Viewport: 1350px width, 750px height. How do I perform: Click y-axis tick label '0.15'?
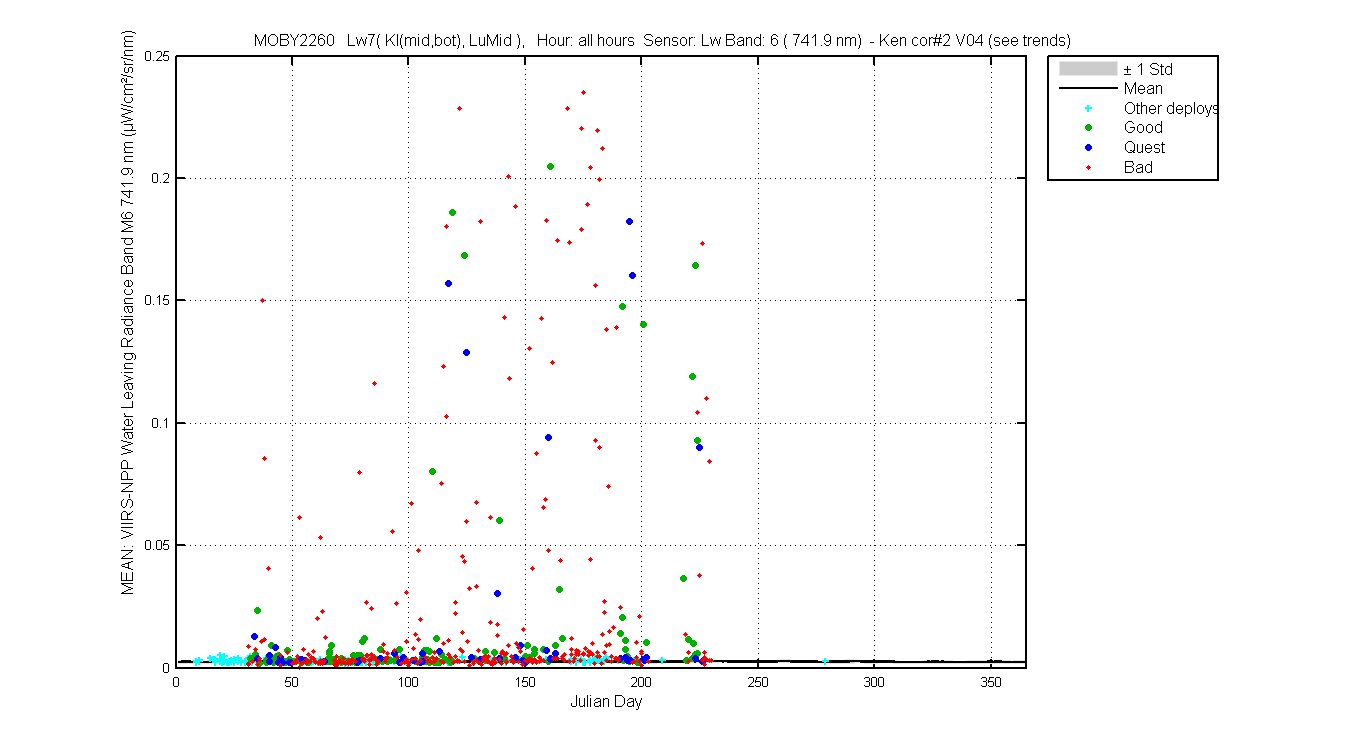pyautogui.click(x=157, y=300)
